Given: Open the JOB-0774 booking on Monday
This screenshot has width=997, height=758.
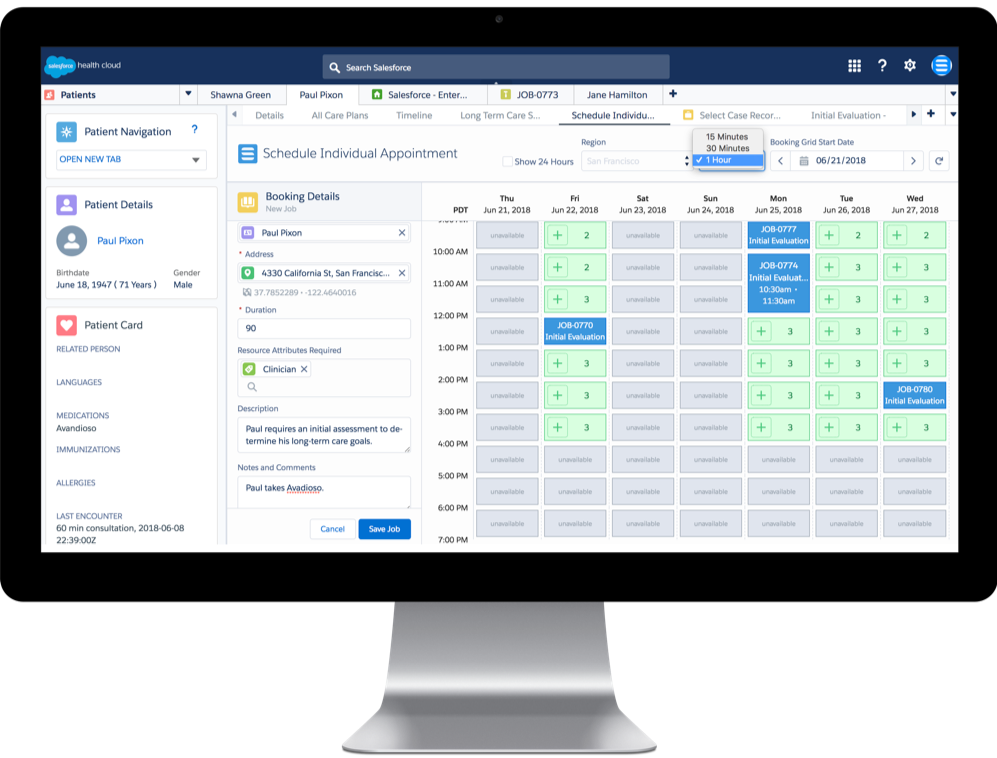Looking at the screenshot, I should 778,283.
